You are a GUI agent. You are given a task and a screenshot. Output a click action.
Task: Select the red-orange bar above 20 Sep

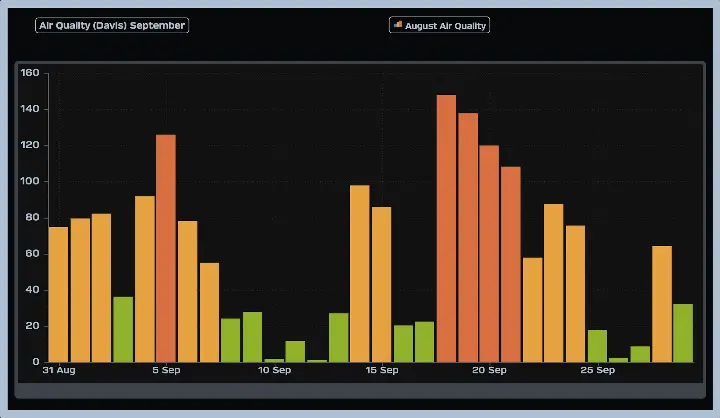[x=489, y=254]
